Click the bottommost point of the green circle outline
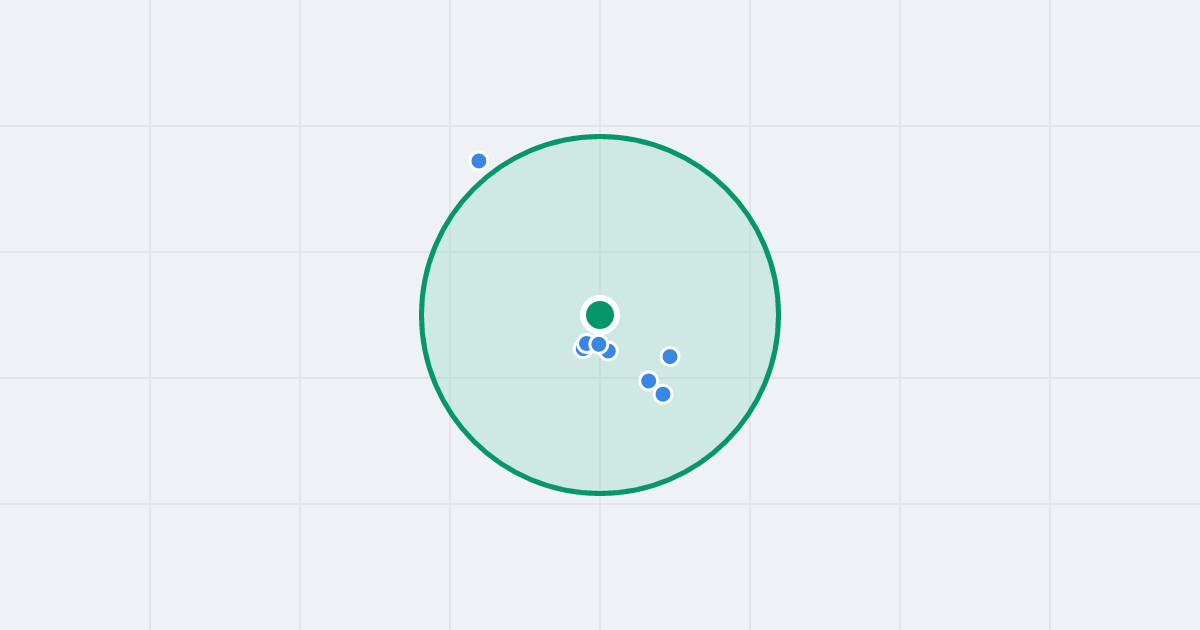 tap(600, 493)
